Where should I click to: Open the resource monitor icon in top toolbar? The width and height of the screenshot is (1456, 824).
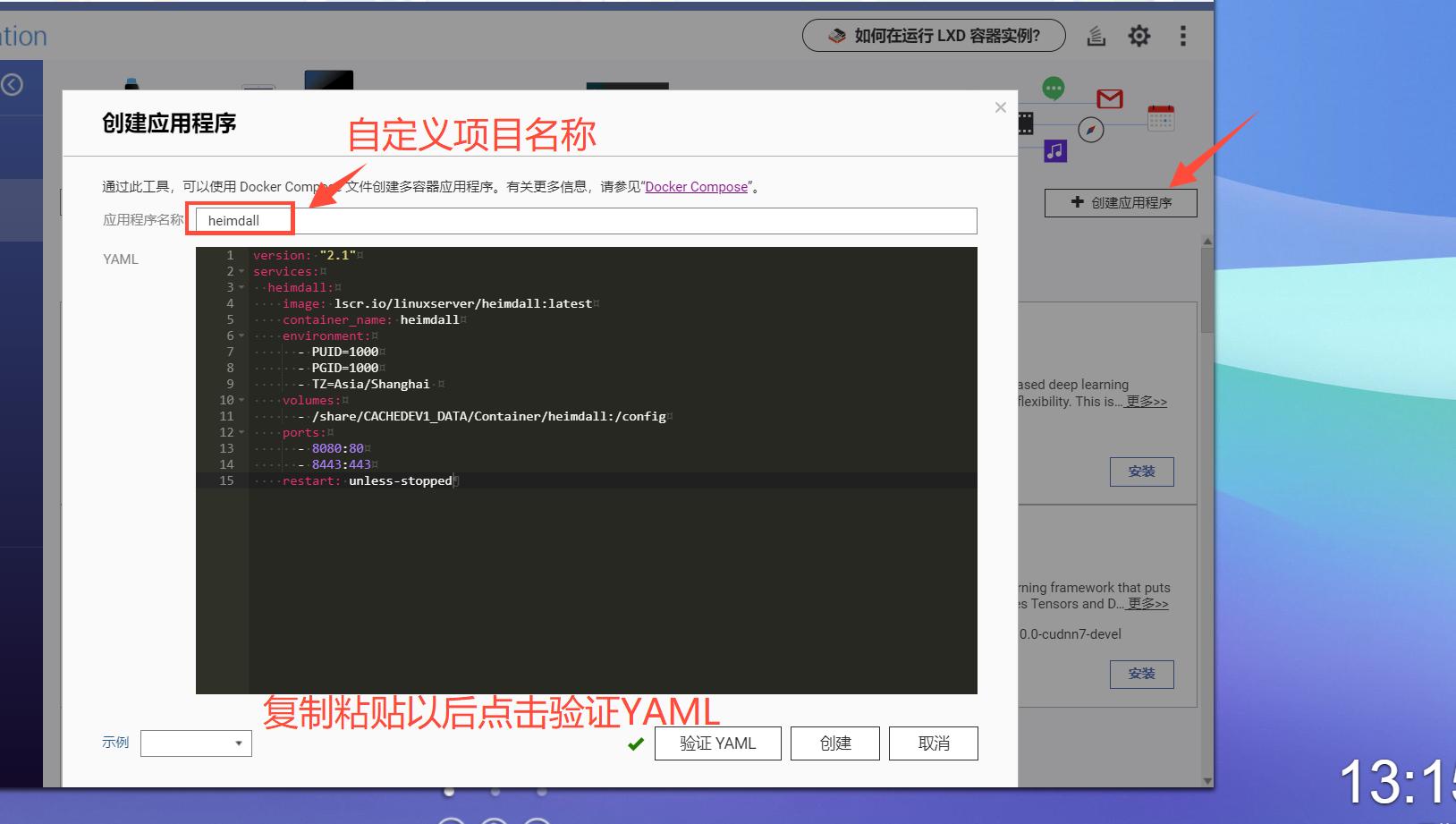(1096, 35)
